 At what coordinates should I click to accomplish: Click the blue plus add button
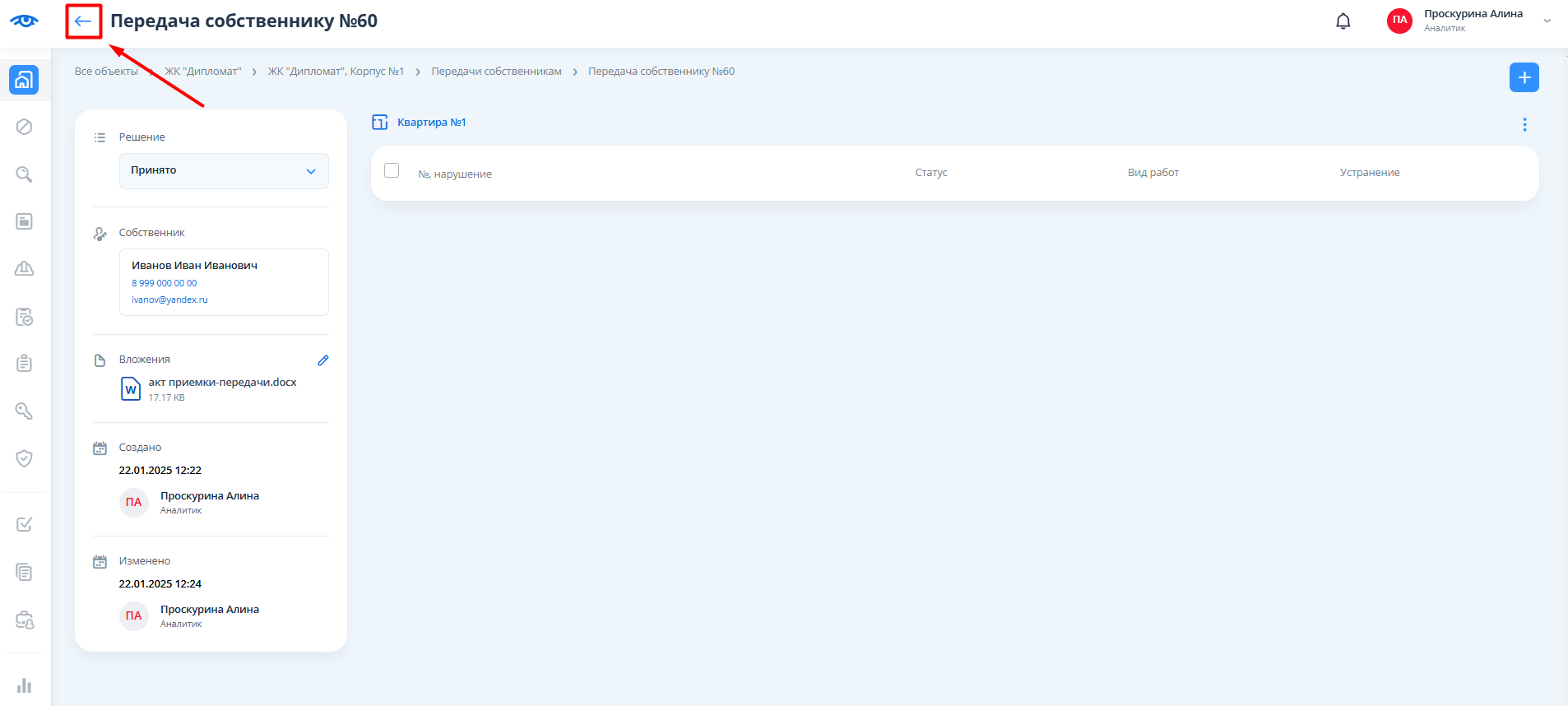(1524, 77)
